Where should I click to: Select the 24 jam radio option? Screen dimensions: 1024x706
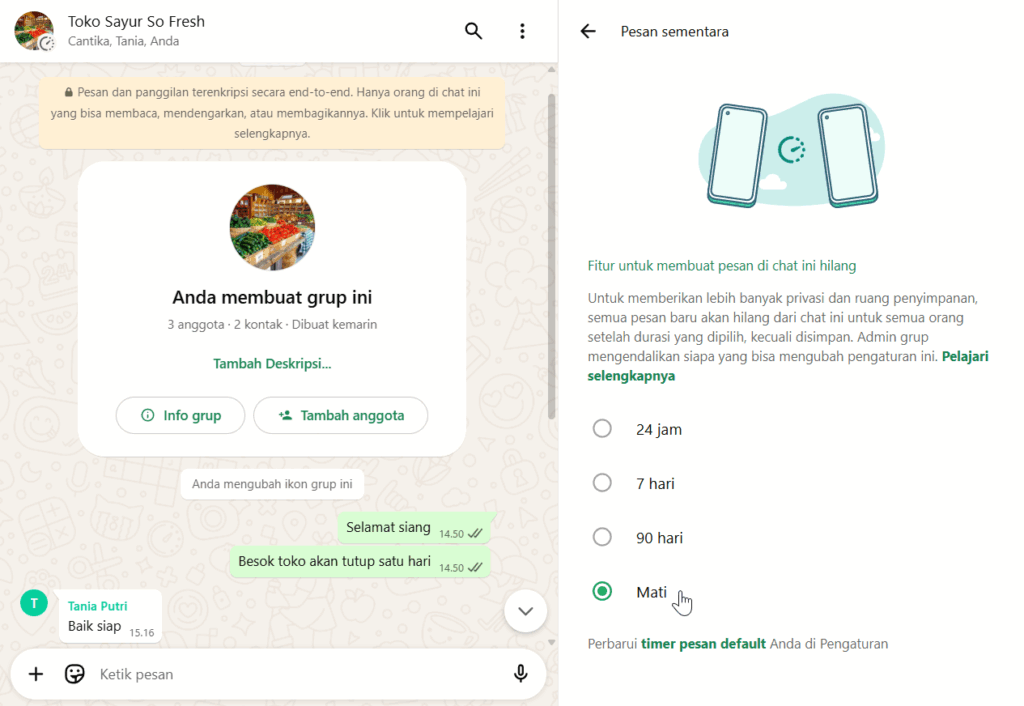601,428
